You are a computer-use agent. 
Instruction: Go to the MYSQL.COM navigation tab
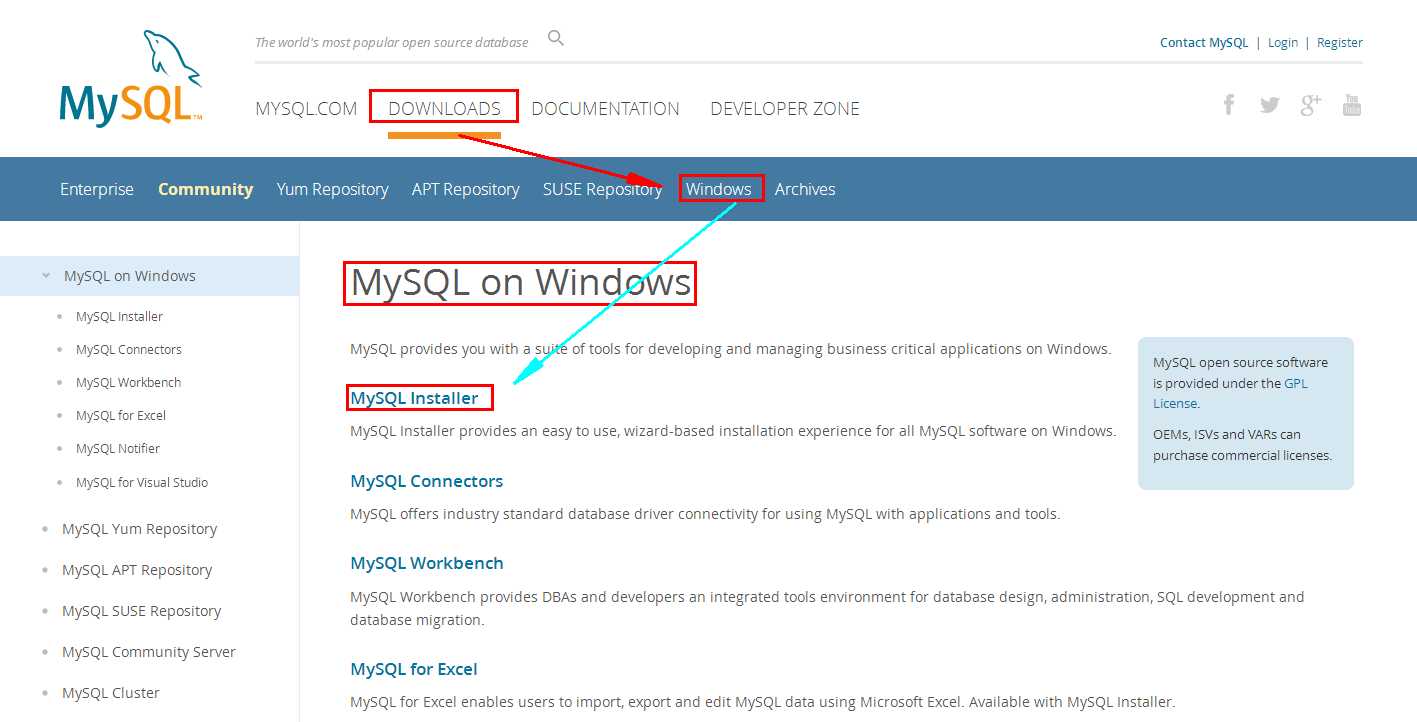[306, 109]
